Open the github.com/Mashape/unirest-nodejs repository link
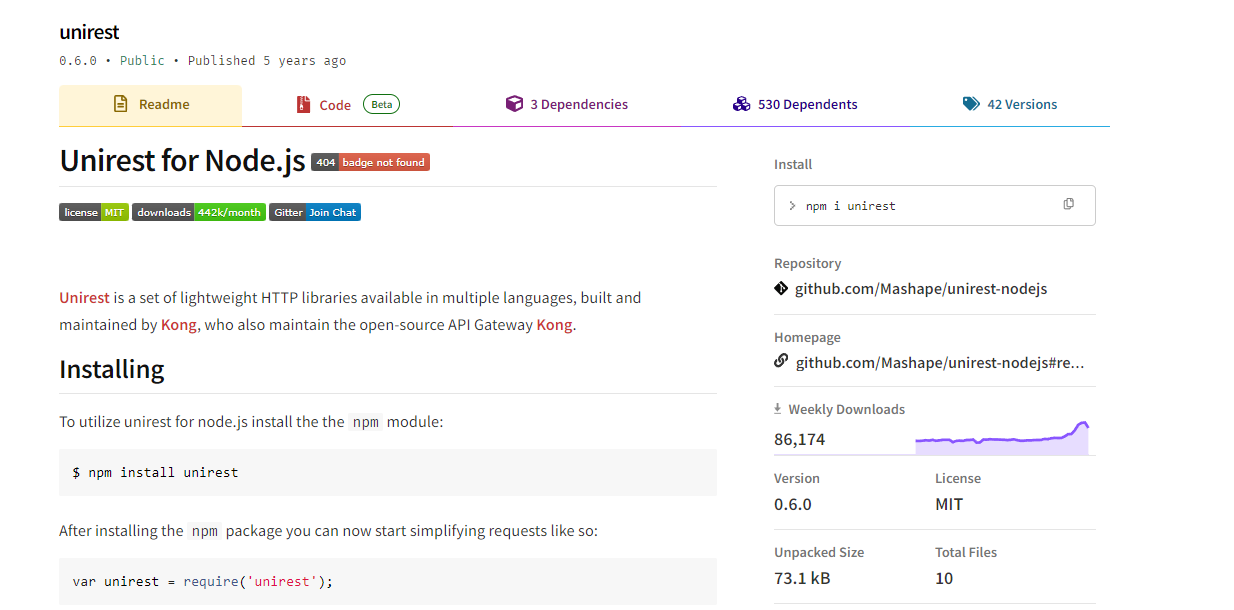Screen dimensions: 1234x610 tap(921, 289)
